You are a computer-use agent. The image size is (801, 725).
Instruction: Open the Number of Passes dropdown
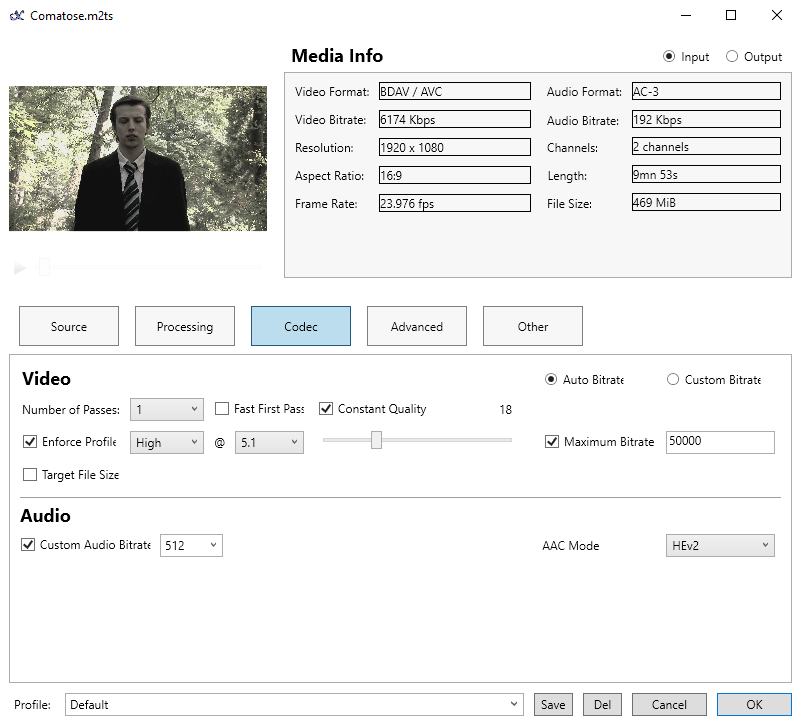click(x=167, y=409)
